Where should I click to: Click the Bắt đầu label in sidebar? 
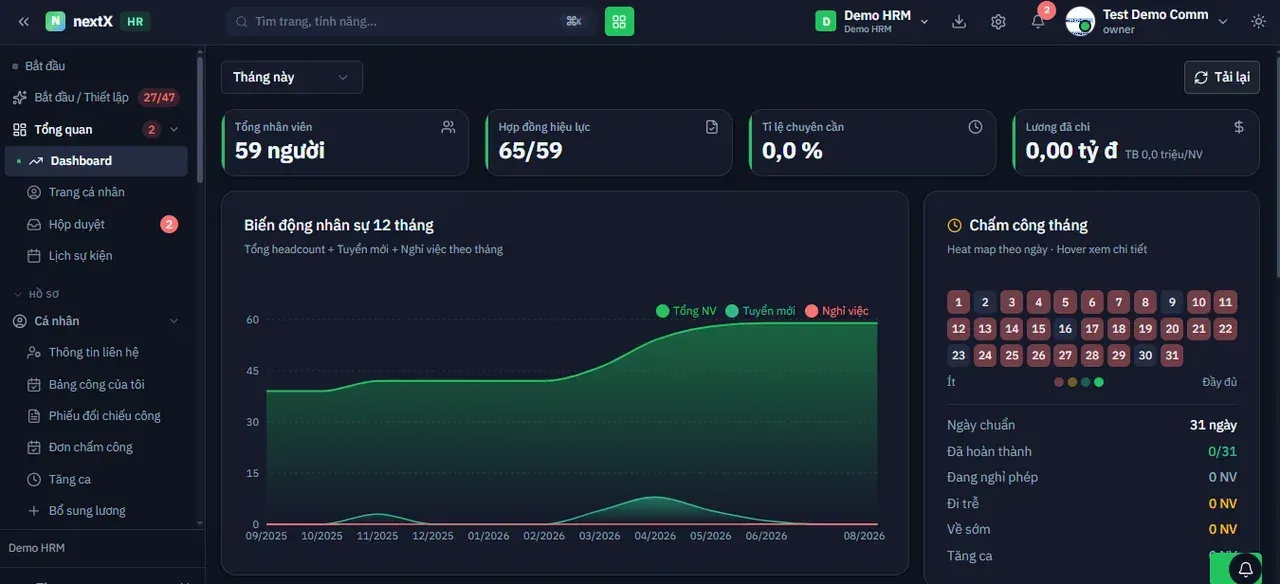(x=45, y=66)
